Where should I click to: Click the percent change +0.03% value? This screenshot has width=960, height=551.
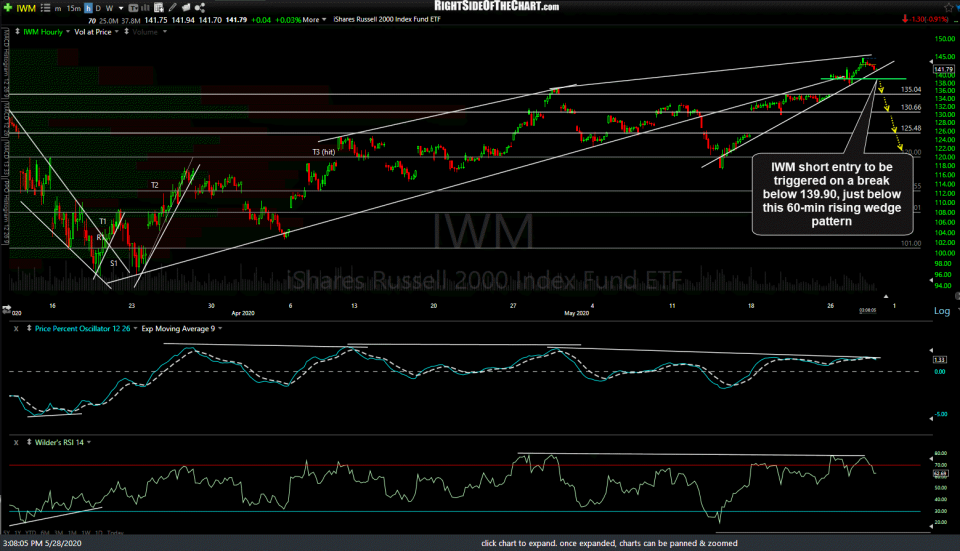pos(288,20)
